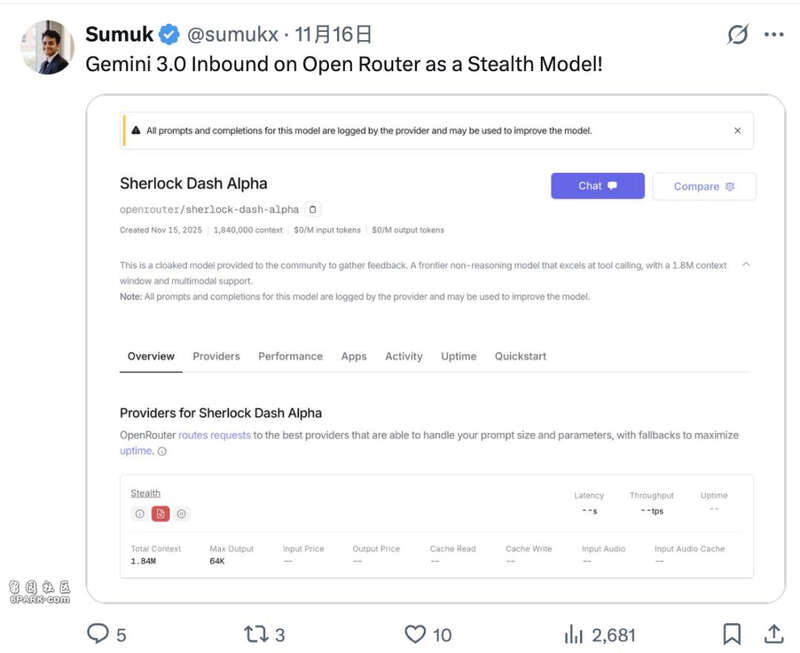
Task: Share the tweet using the upload arrow icon
Action: coord(773,634)
